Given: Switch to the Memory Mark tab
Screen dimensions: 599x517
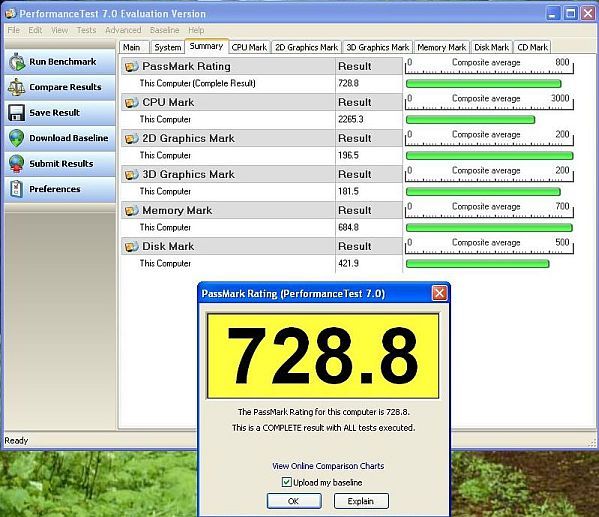Looking at the screenshot, I should coord(441,47).
